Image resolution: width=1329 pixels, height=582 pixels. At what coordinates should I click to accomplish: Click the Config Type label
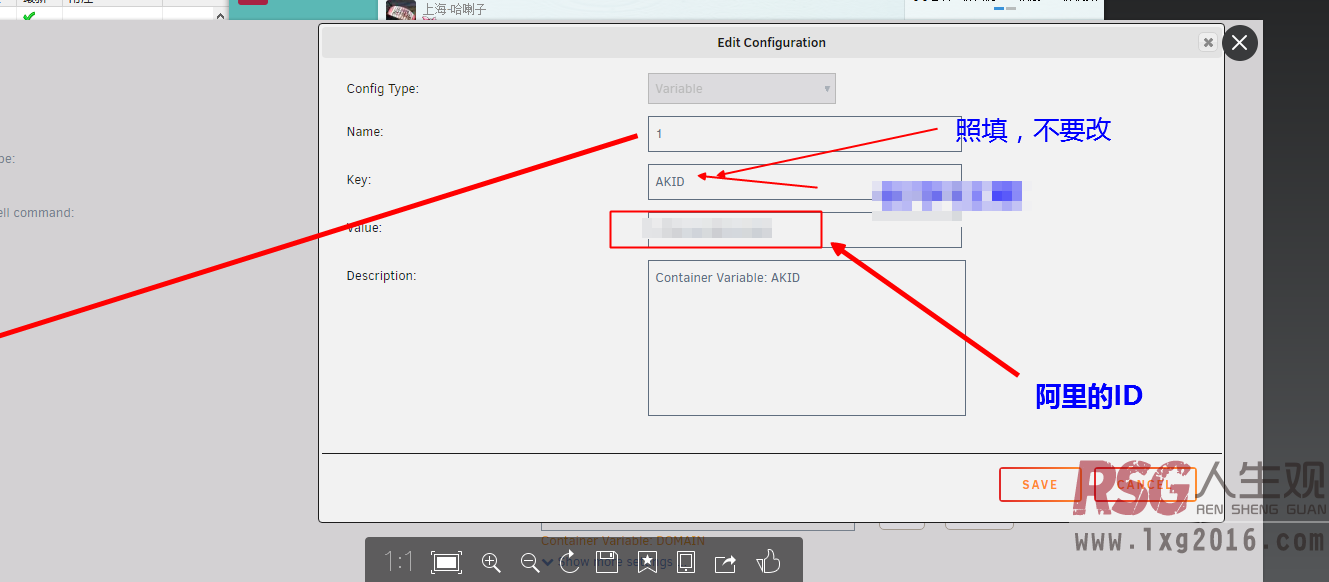click(x=382, y=89)
